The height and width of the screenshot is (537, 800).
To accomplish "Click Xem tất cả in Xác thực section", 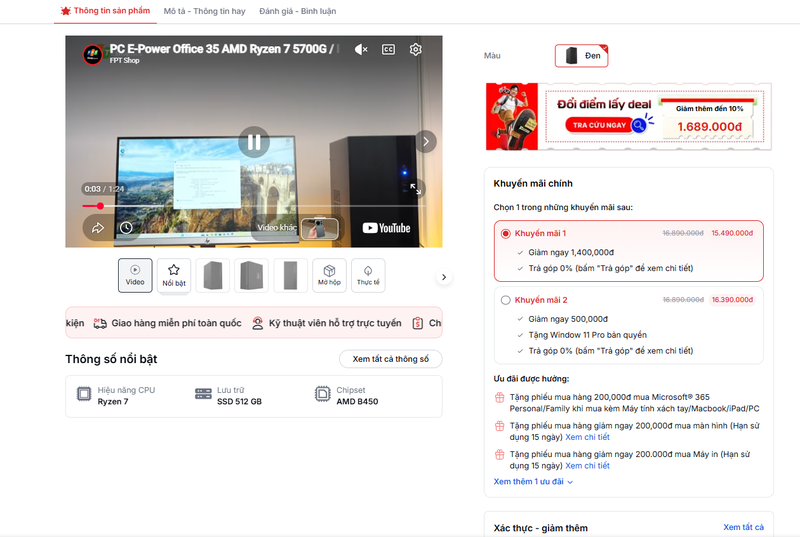I will coord(743,527).
